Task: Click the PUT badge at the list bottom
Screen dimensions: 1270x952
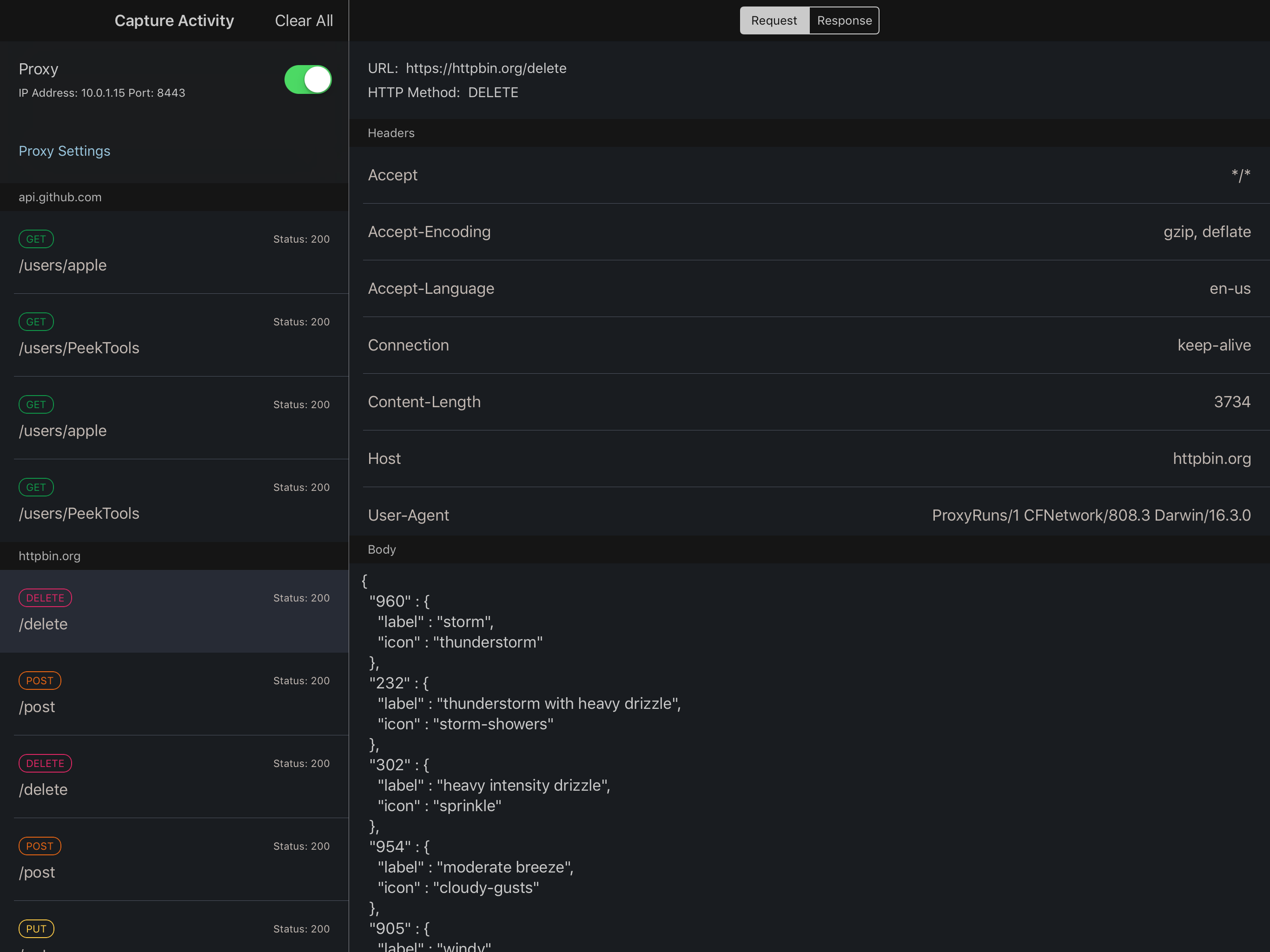Action: 36,928
